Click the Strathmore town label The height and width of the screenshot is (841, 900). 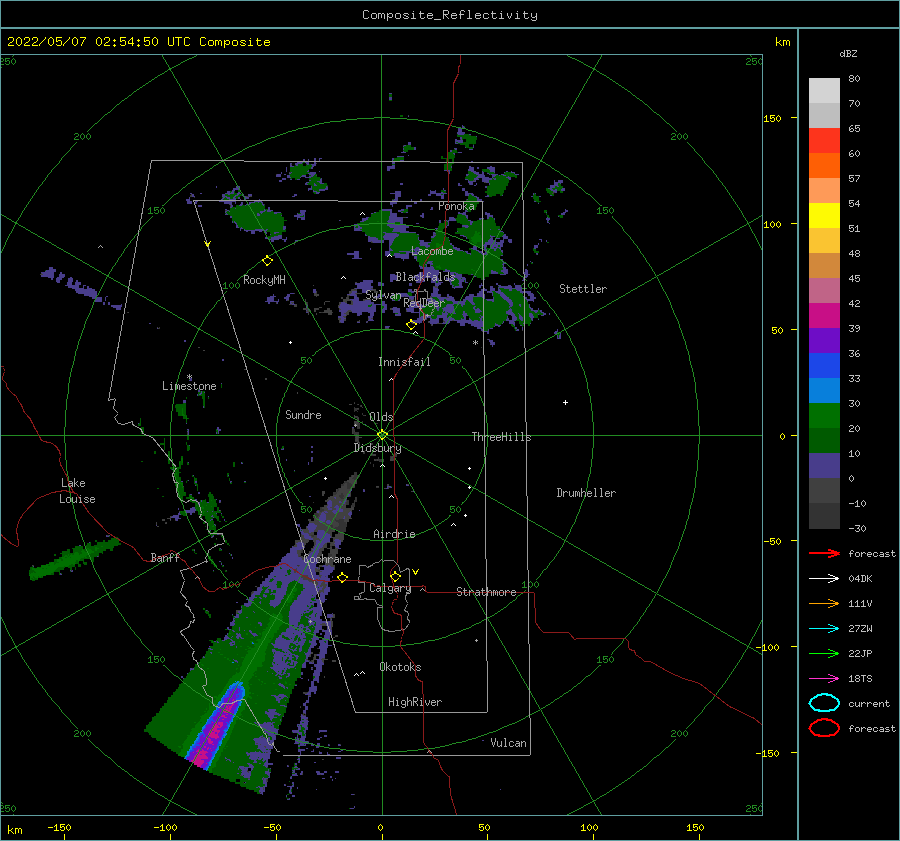pos(486,592)
